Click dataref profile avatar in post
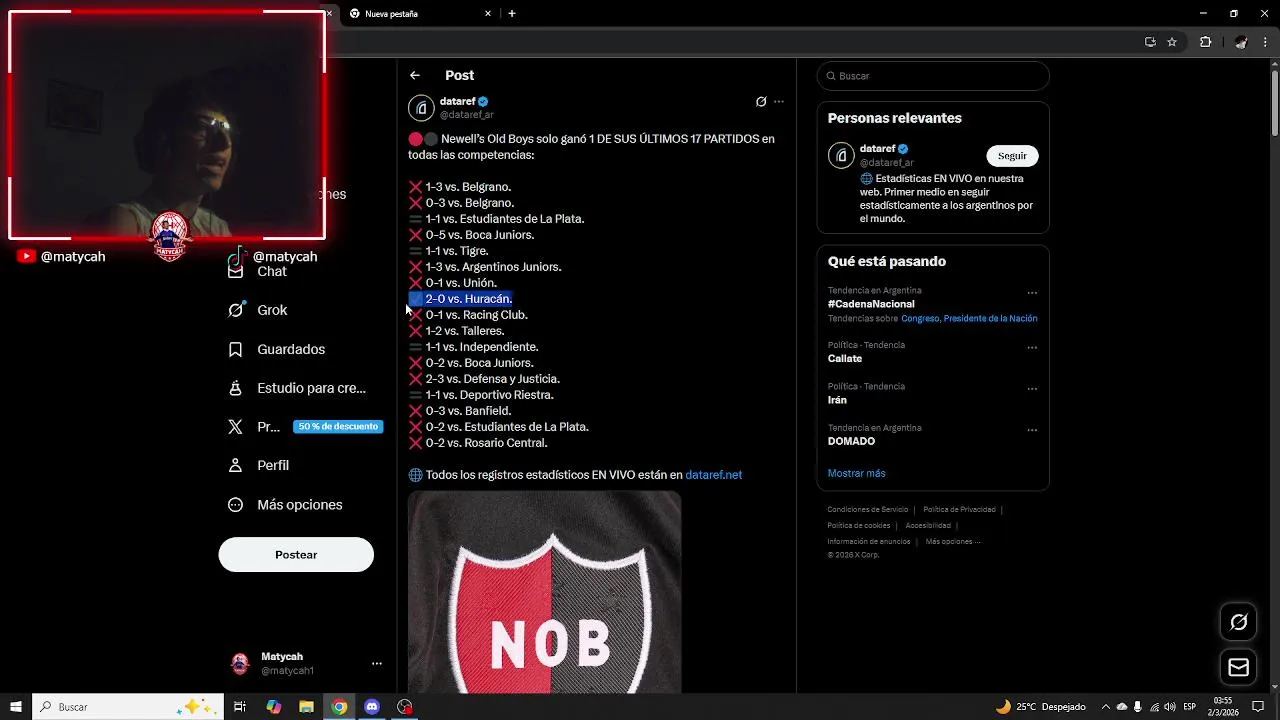The image size is (1280, 720). [x=421, y=108]
